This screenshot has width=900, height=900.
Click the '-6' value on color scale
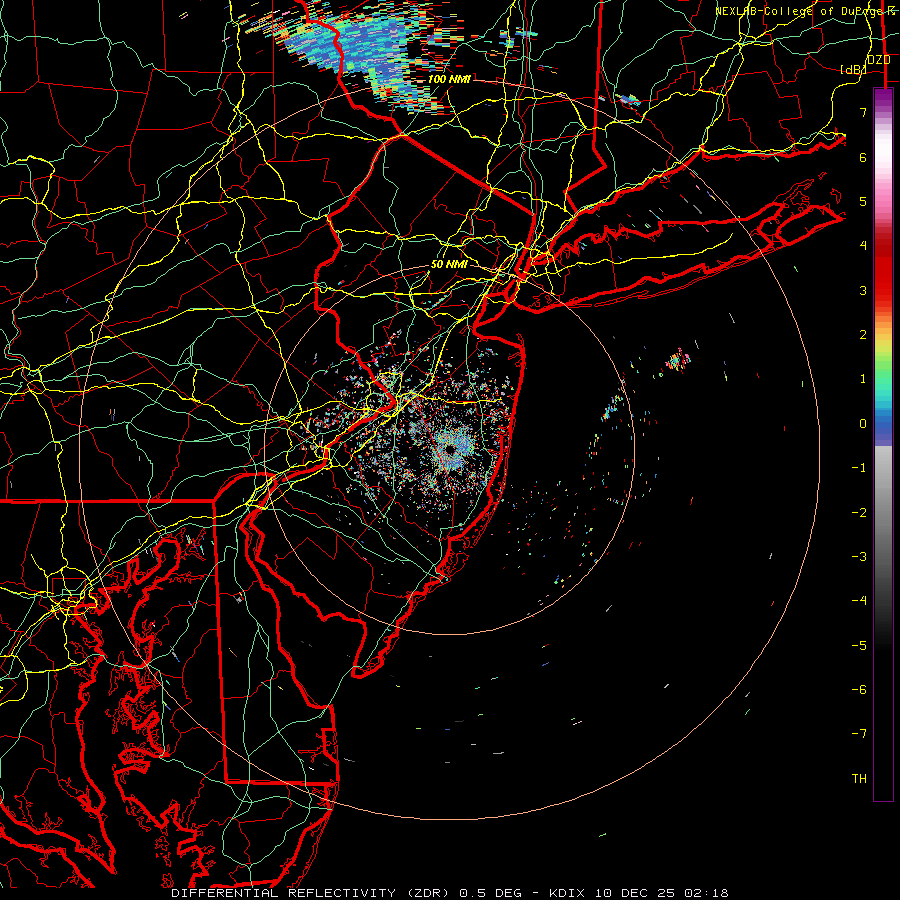click(859, 690)
